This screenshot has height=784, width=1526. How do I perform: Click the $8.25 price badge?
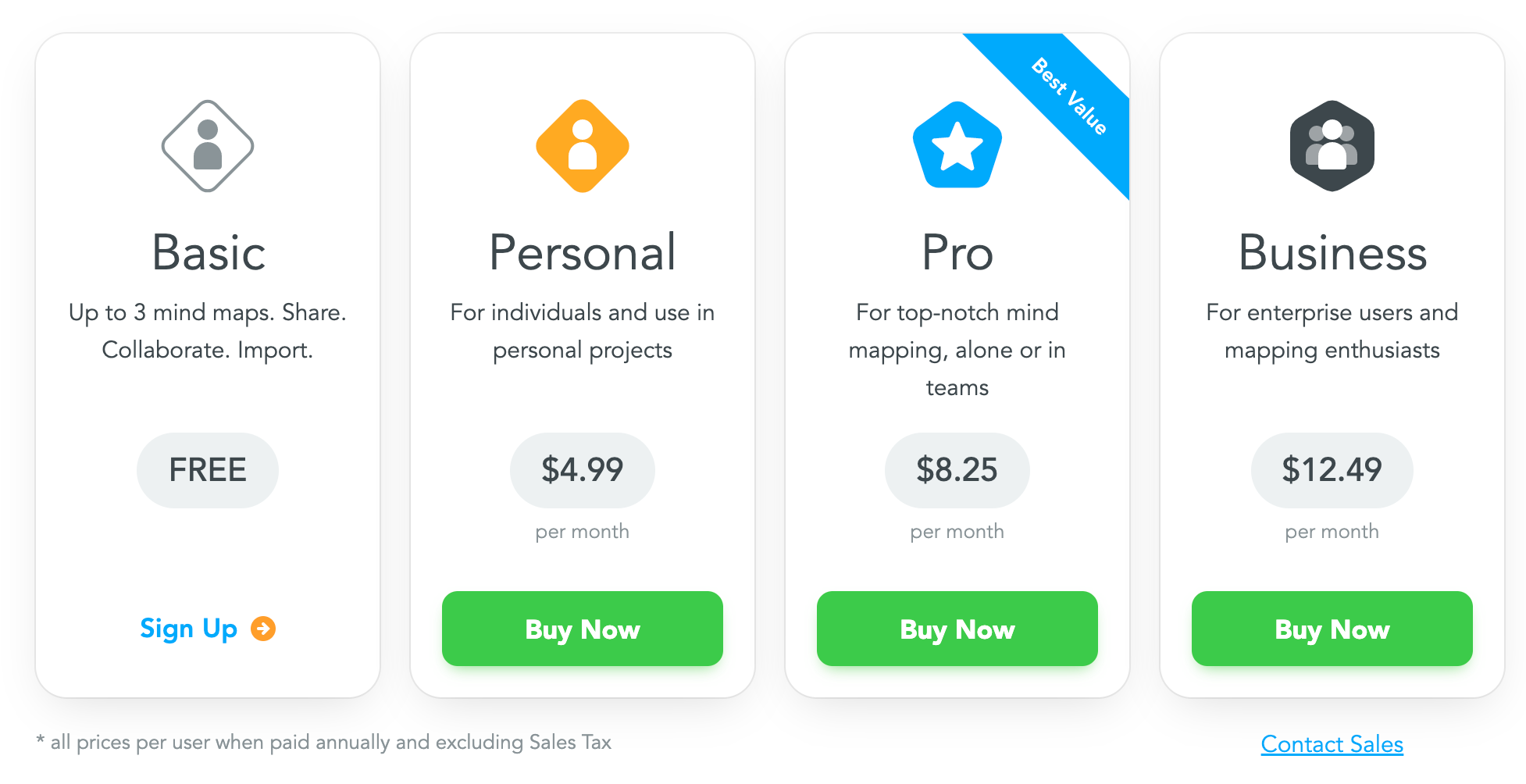tap(957, 470)
